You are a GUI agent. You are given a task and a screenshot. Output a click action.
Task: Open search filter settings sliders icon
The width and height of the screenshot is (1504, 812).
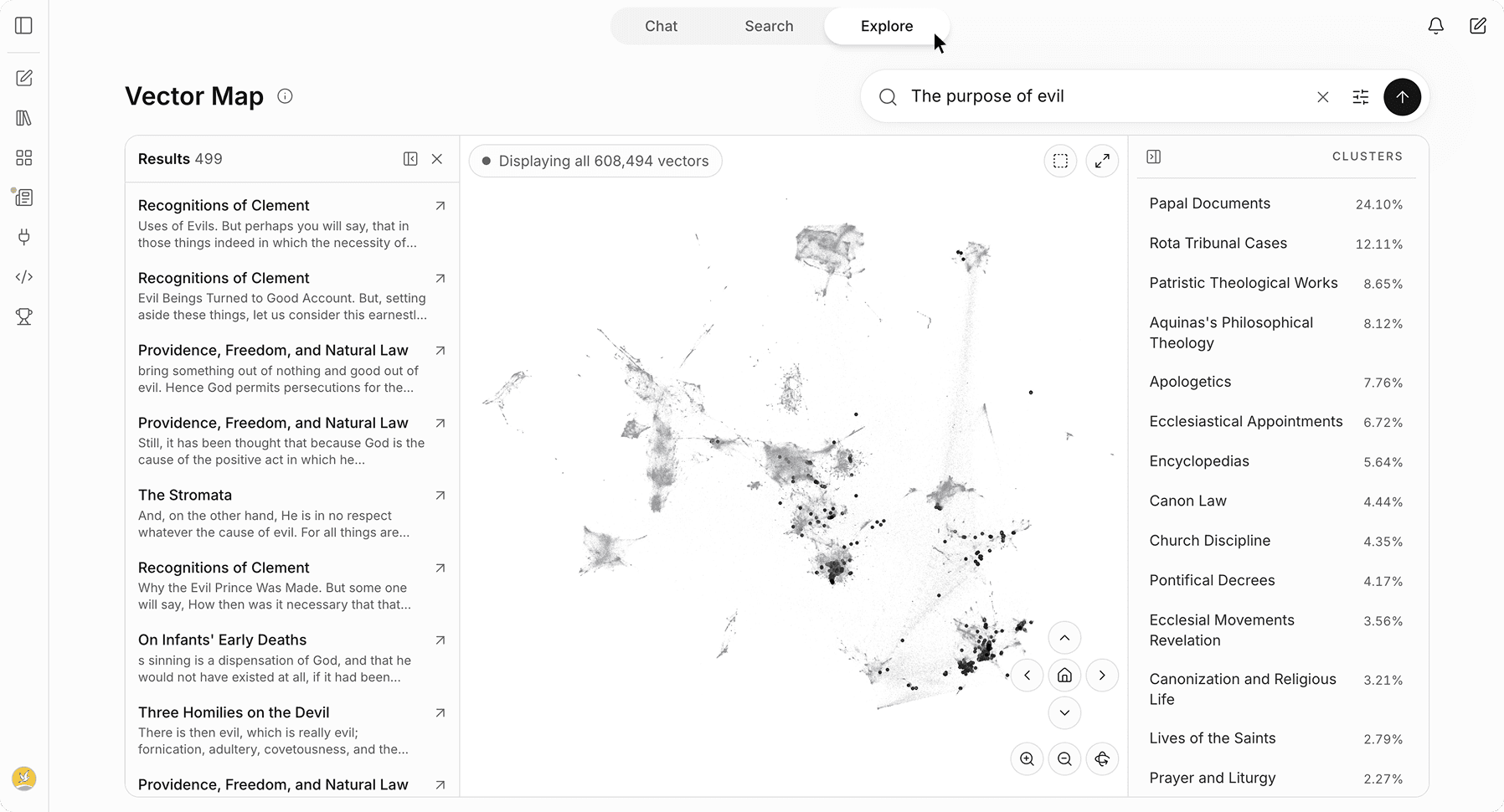click(1361, 97)
